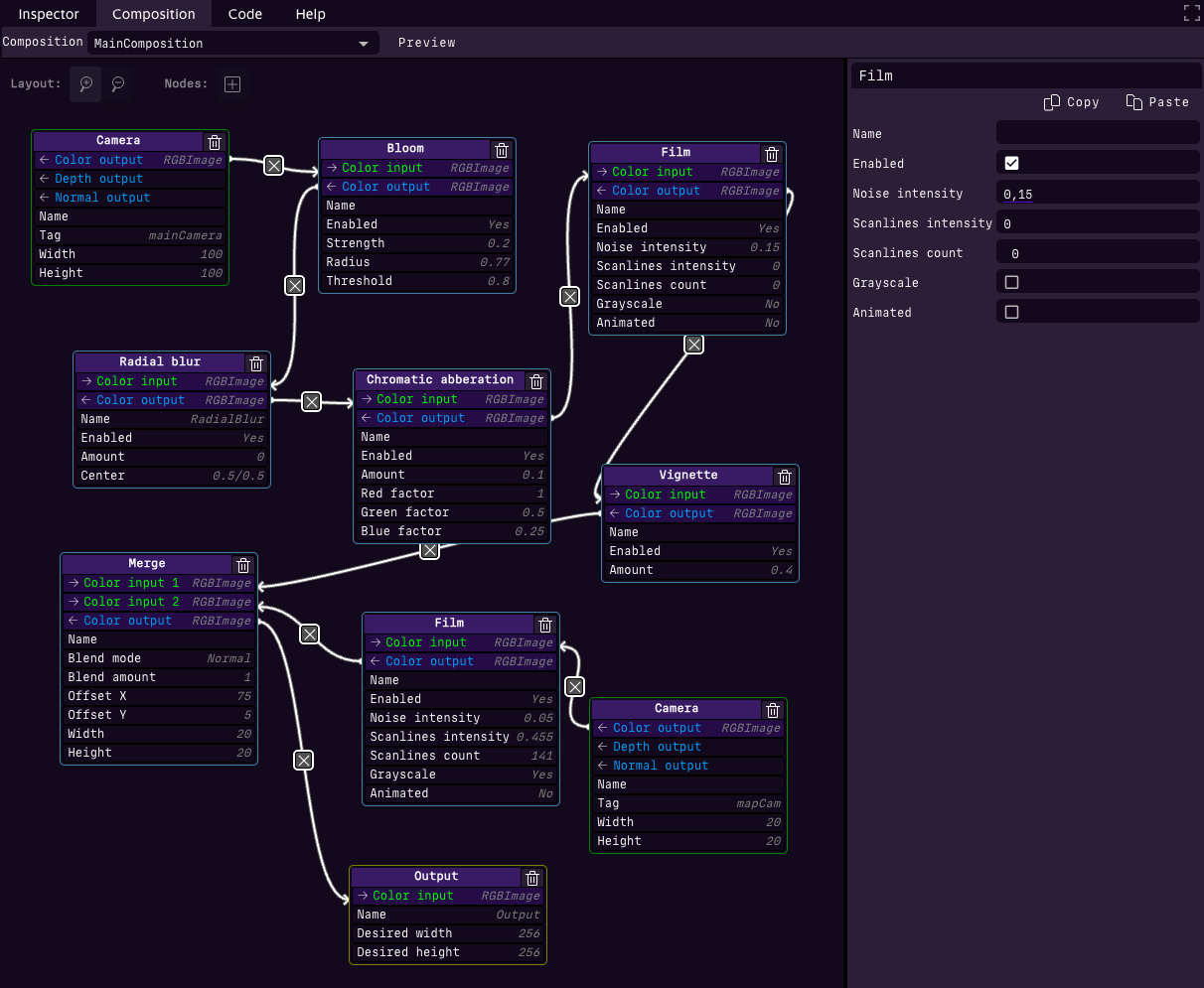Remove connection between Camera and Bloom
Image resolution: width=1204 pixels, height=988 pixels.
[x=274, y=166]
